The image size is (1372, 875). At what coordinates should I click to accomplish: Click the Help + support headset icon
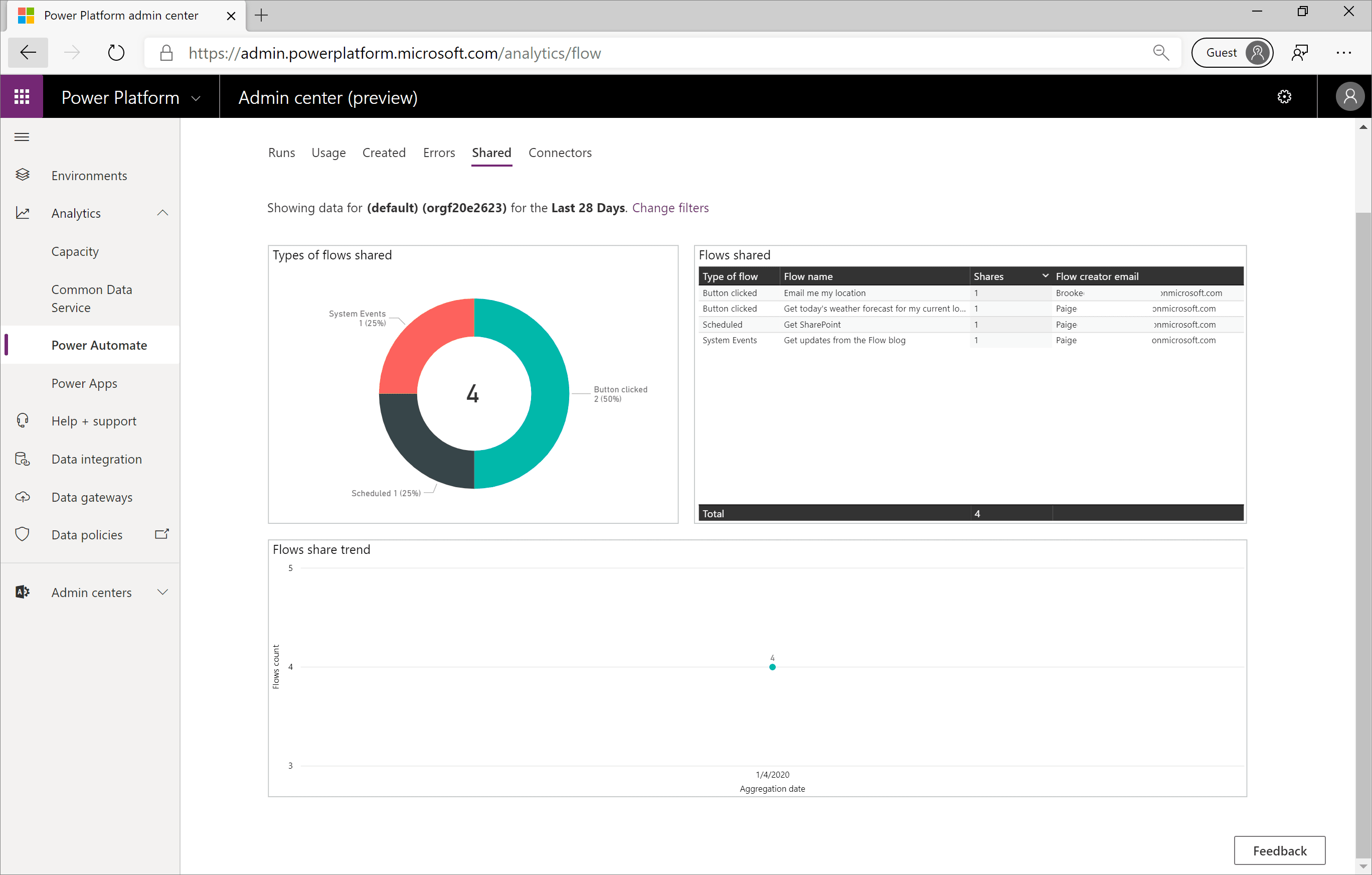tap(23, 420)
